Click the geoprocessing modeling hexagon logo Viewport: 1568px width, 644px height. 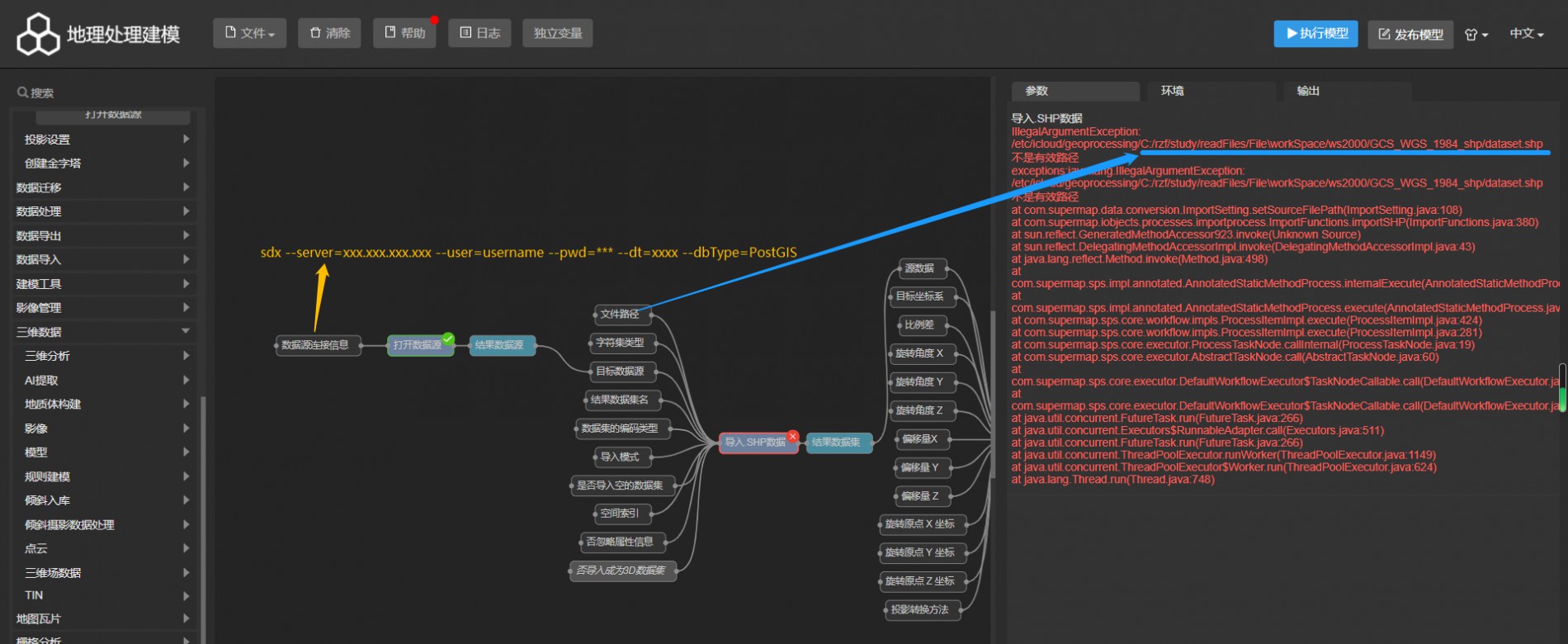[x=38, y=35]
